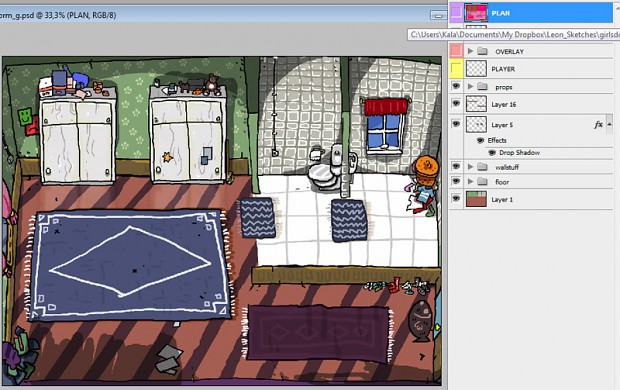Toggle the Effects eye icon under Layer 5
Image resolution: width=620 pixels, height=390 pixels.
tap(480, 140)
